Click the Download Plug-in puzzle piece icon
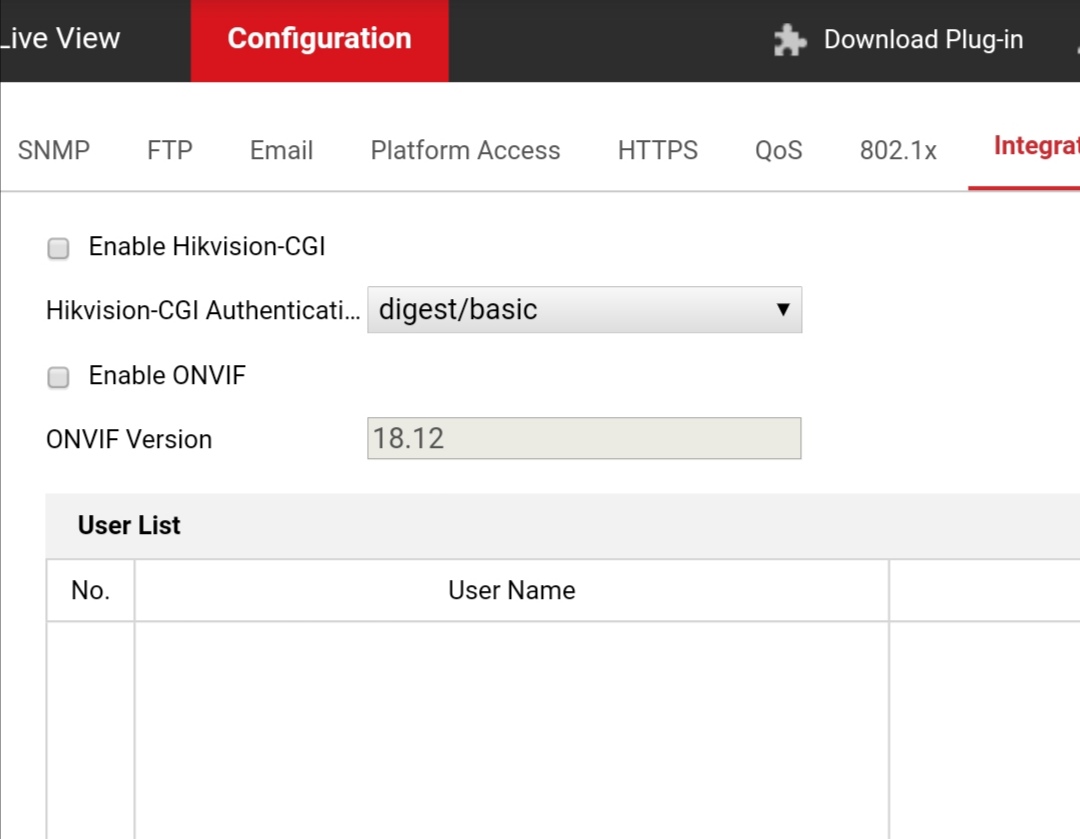1080x839 pixels. tap(789, 40)
